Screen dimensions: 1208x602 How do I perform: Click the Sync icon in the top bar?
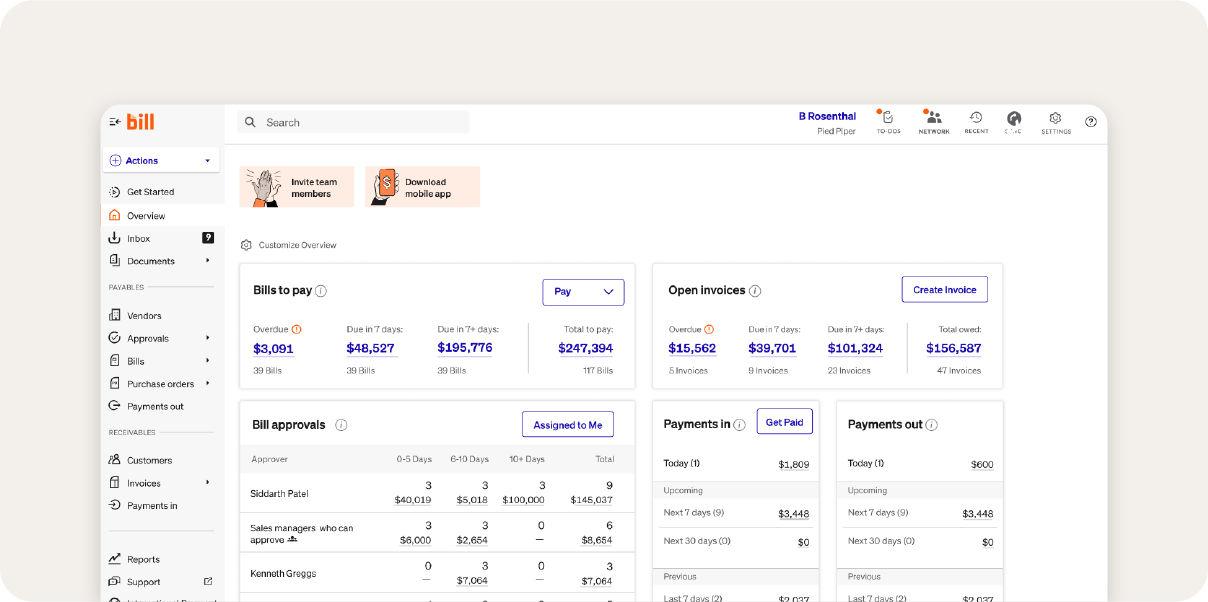pos(1014,121)
